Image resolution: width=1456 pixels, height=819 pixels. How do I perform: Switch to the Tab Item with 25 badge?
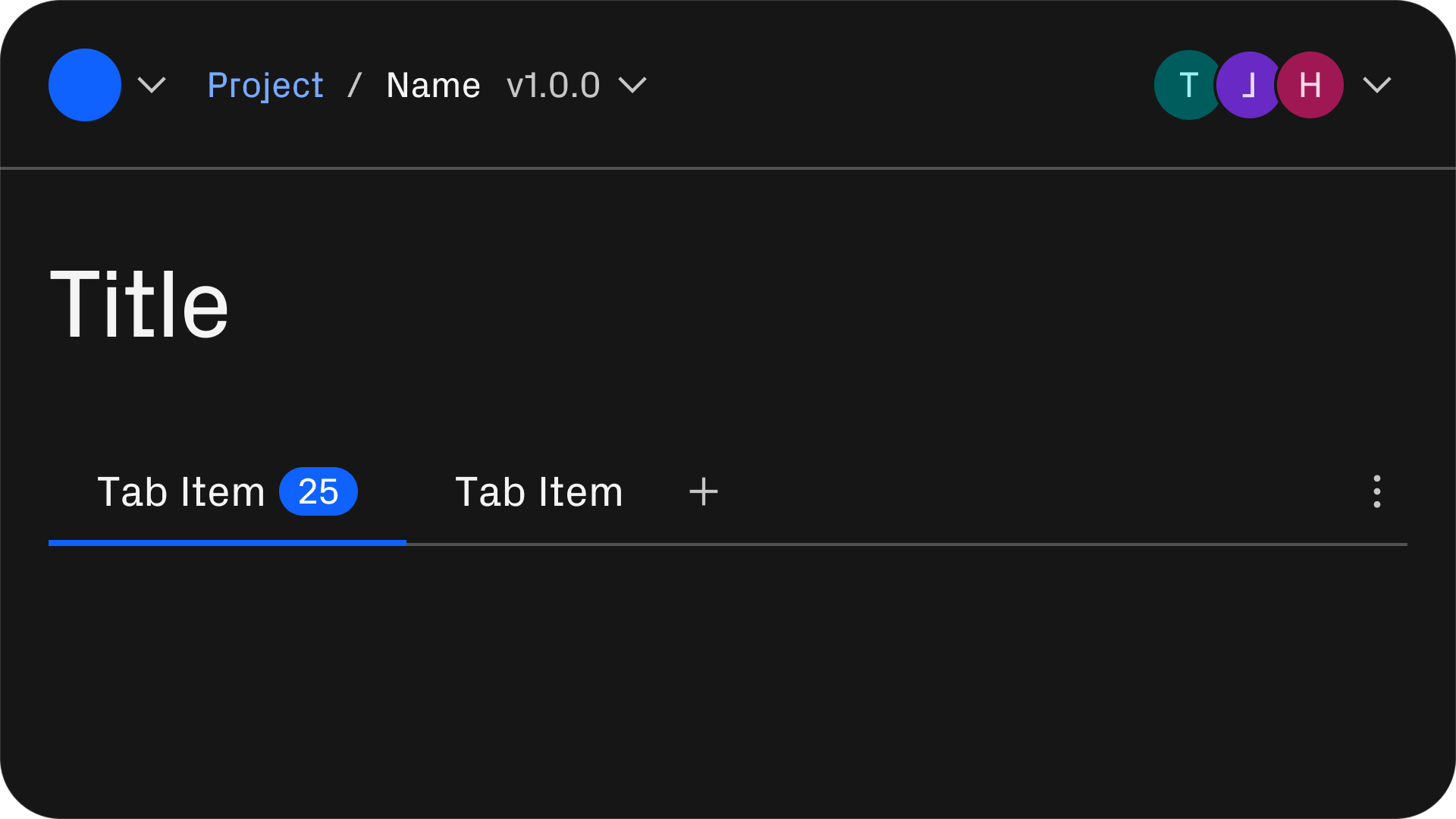(227, 492)
